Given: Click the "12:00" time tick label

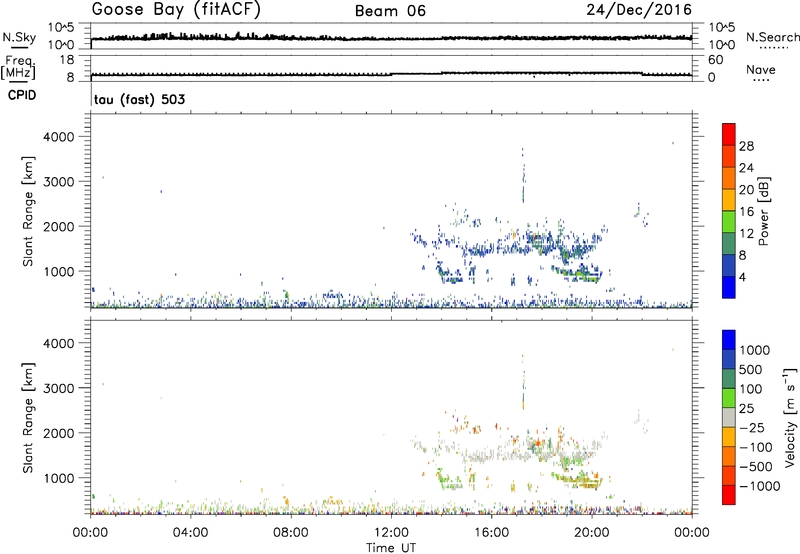Looking at the screenshot, I should click(391, 533).
